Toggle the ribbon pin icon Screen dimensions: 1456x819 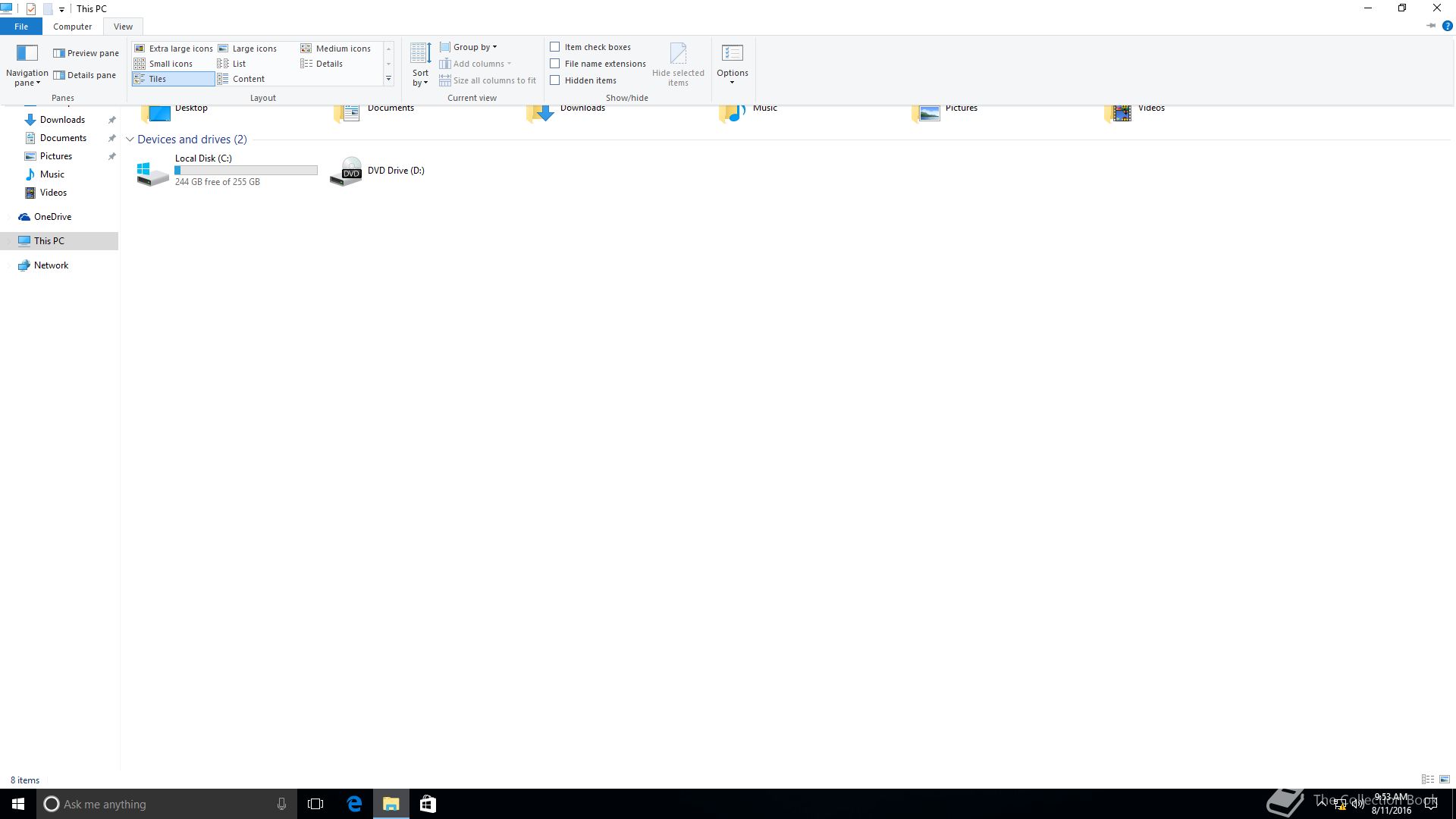(1431, 26)
